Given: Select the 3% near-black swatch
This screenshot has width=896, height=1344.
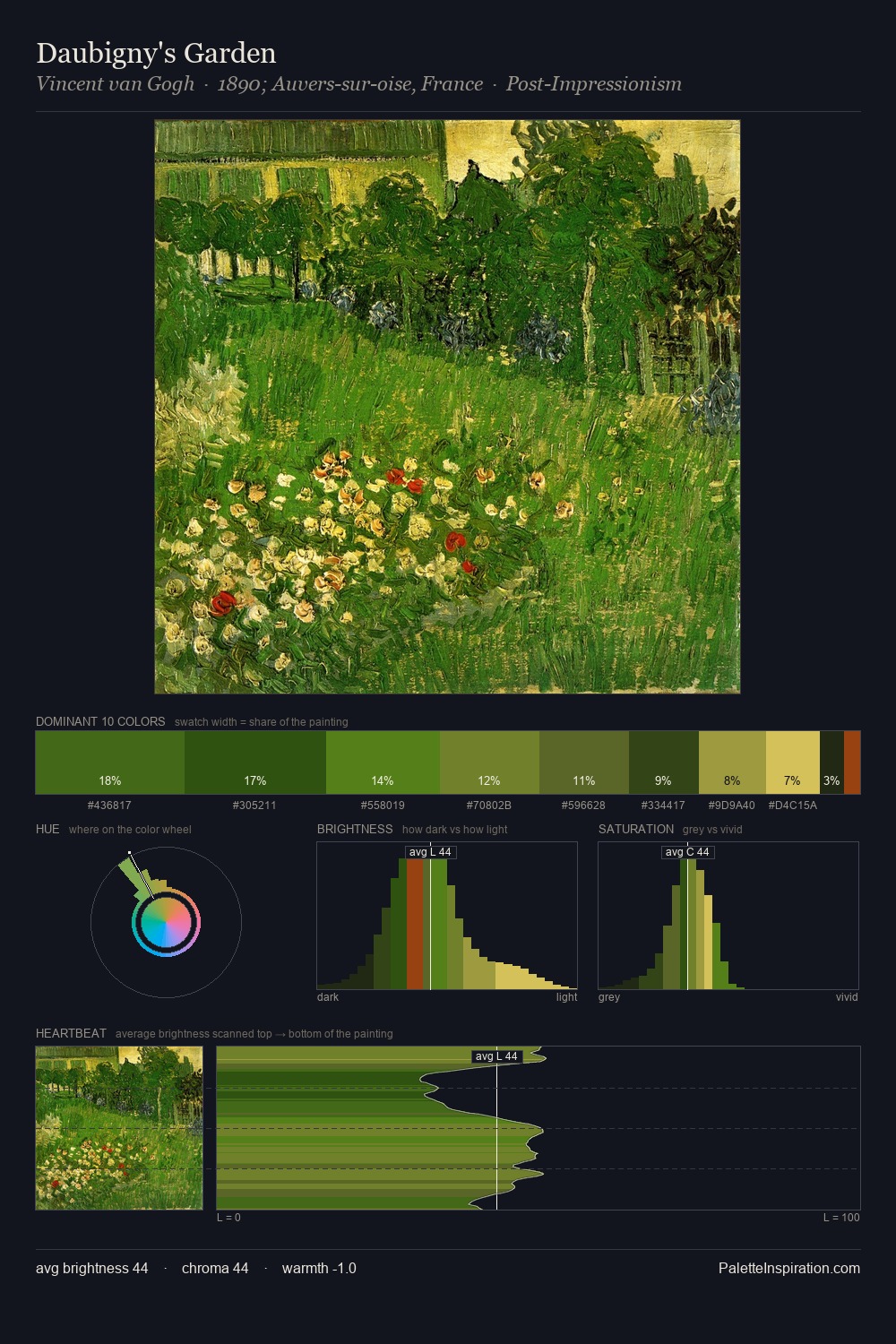Looking at the screenshot, I should 831,762.
